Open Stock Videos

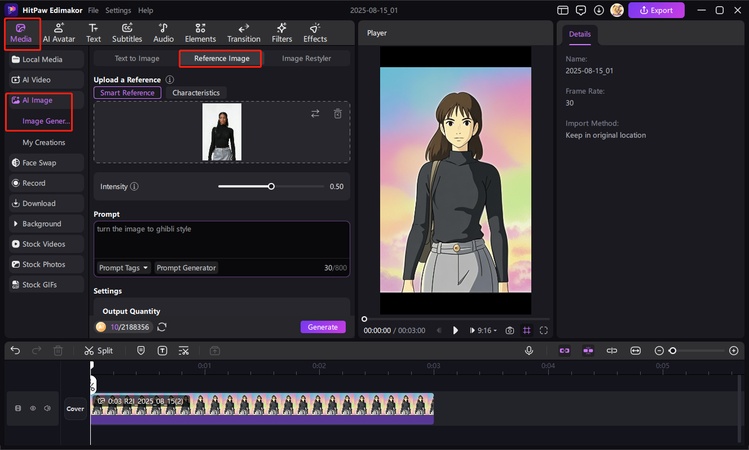pyautogui.click(x=46, y=244)
